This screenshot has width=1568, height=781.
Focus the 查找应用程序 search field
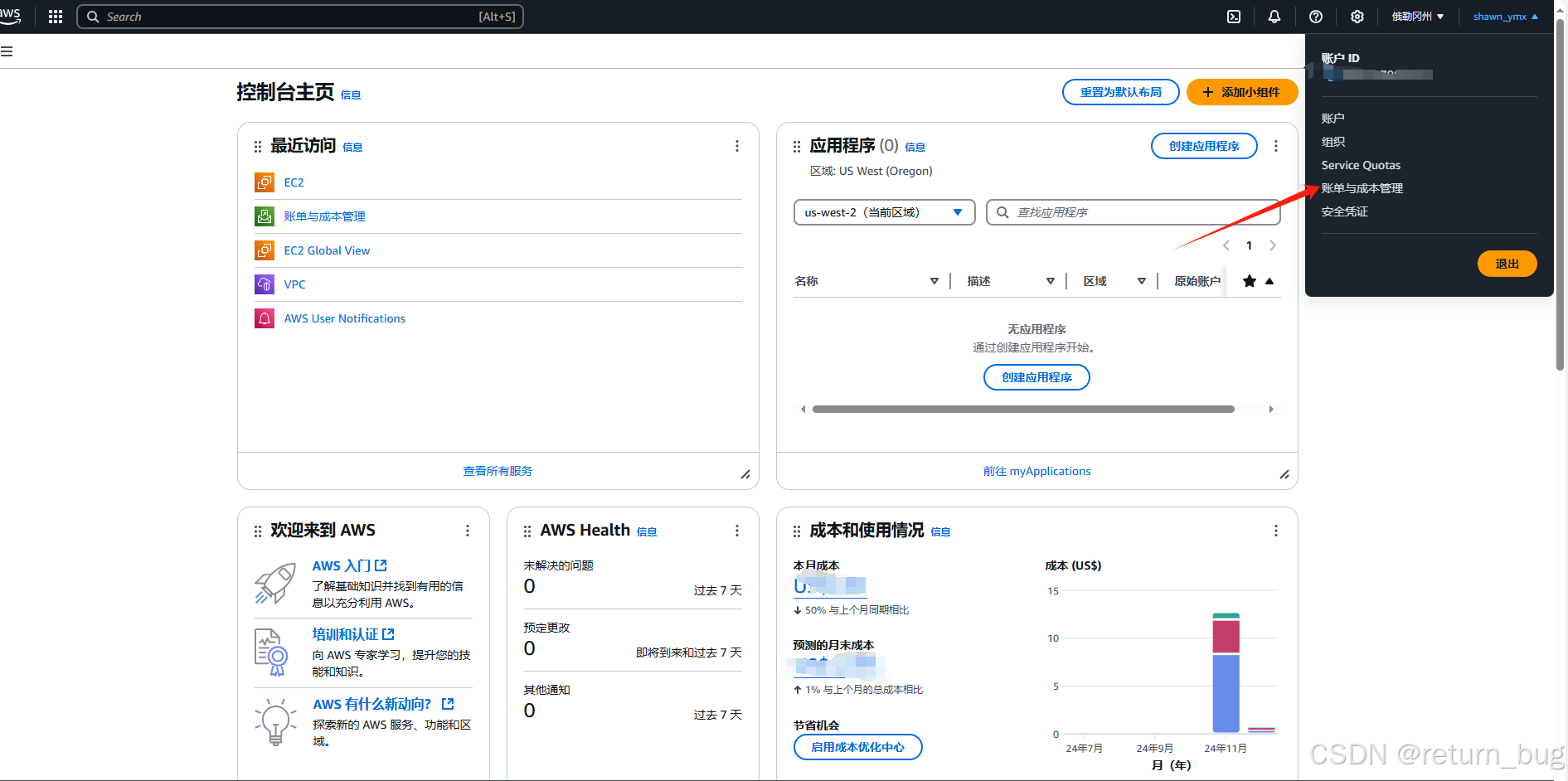pyautogui.click(x=1133, y=212)
